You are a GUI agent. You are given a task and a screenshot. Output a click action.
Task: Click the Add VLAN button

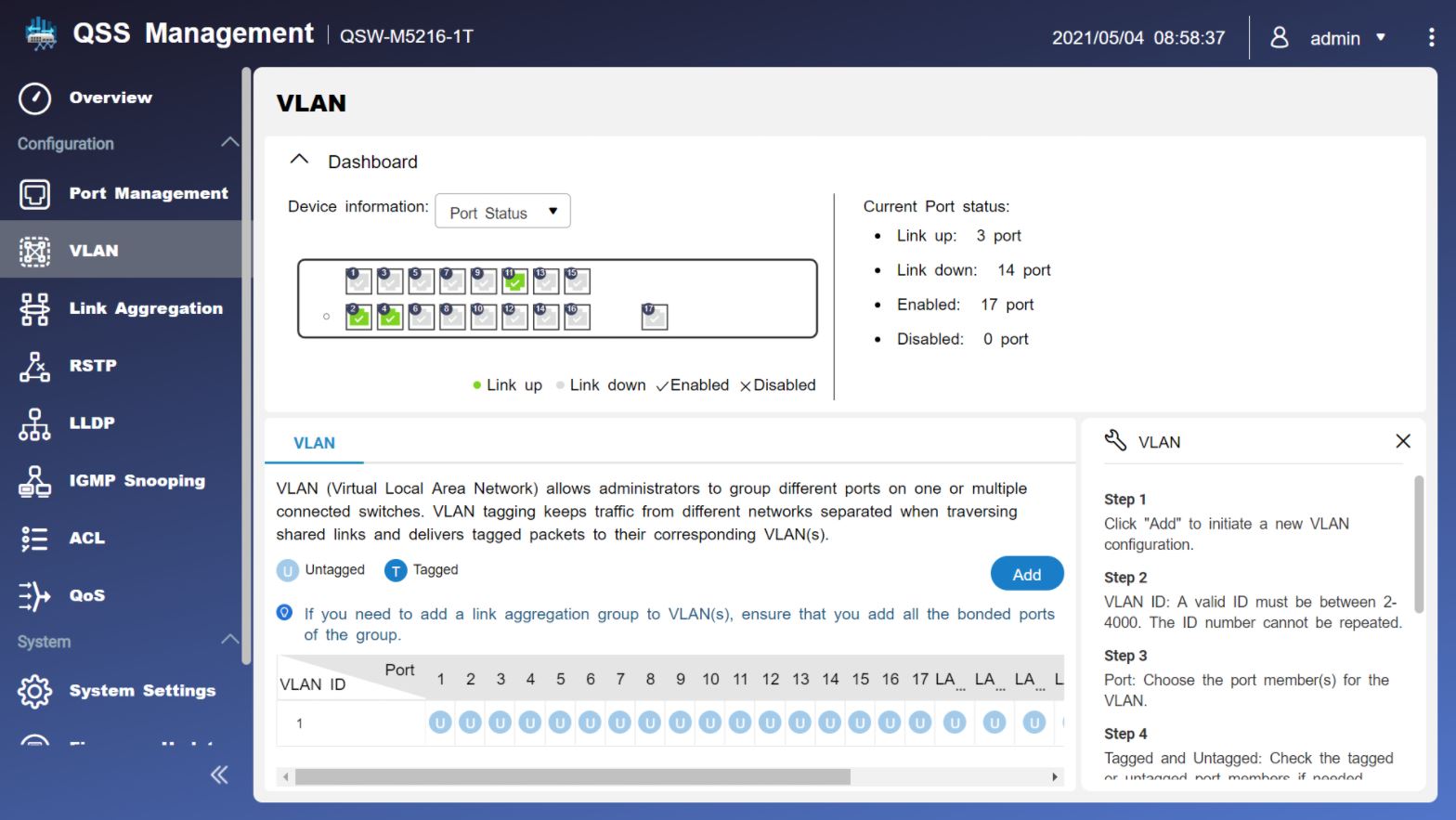1027,574
